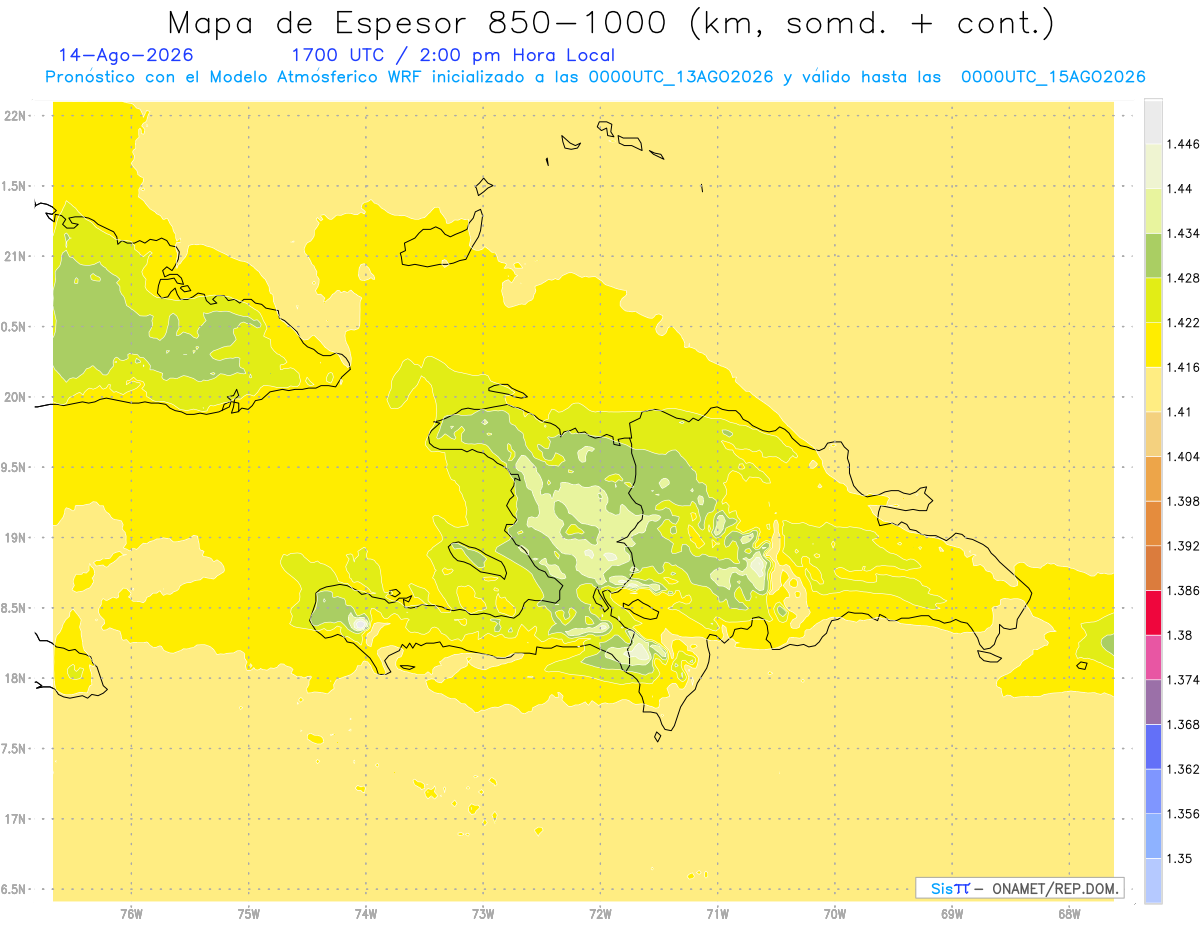Click the latitude label '18N'

point(15,679)
